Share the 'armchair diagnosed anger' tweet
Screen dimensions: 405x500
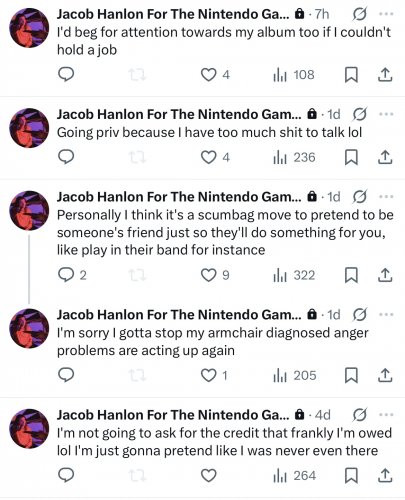tap(385, 375)
